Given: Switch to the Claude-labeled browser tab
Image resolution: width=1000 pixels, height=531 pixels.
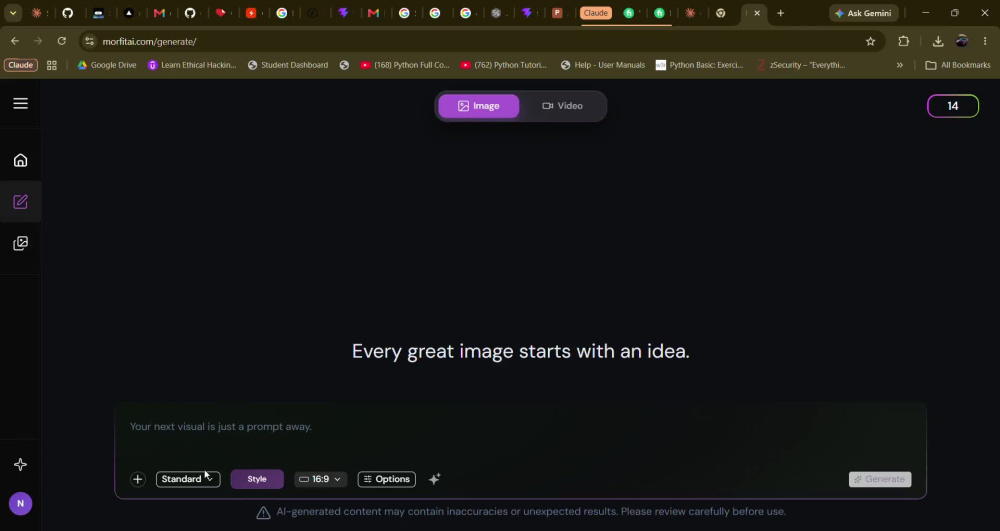Looking at the screenshot, I should 596,13.
